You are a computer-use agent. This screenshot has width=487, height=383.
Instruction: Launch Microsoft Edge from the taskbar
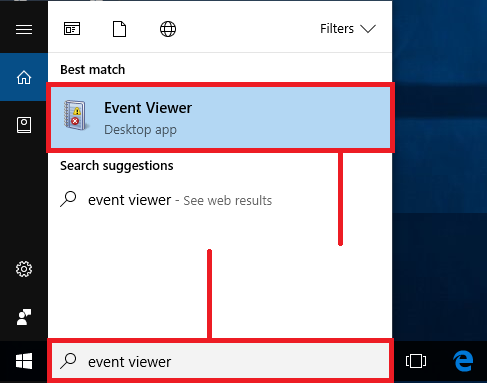[463, 361]
